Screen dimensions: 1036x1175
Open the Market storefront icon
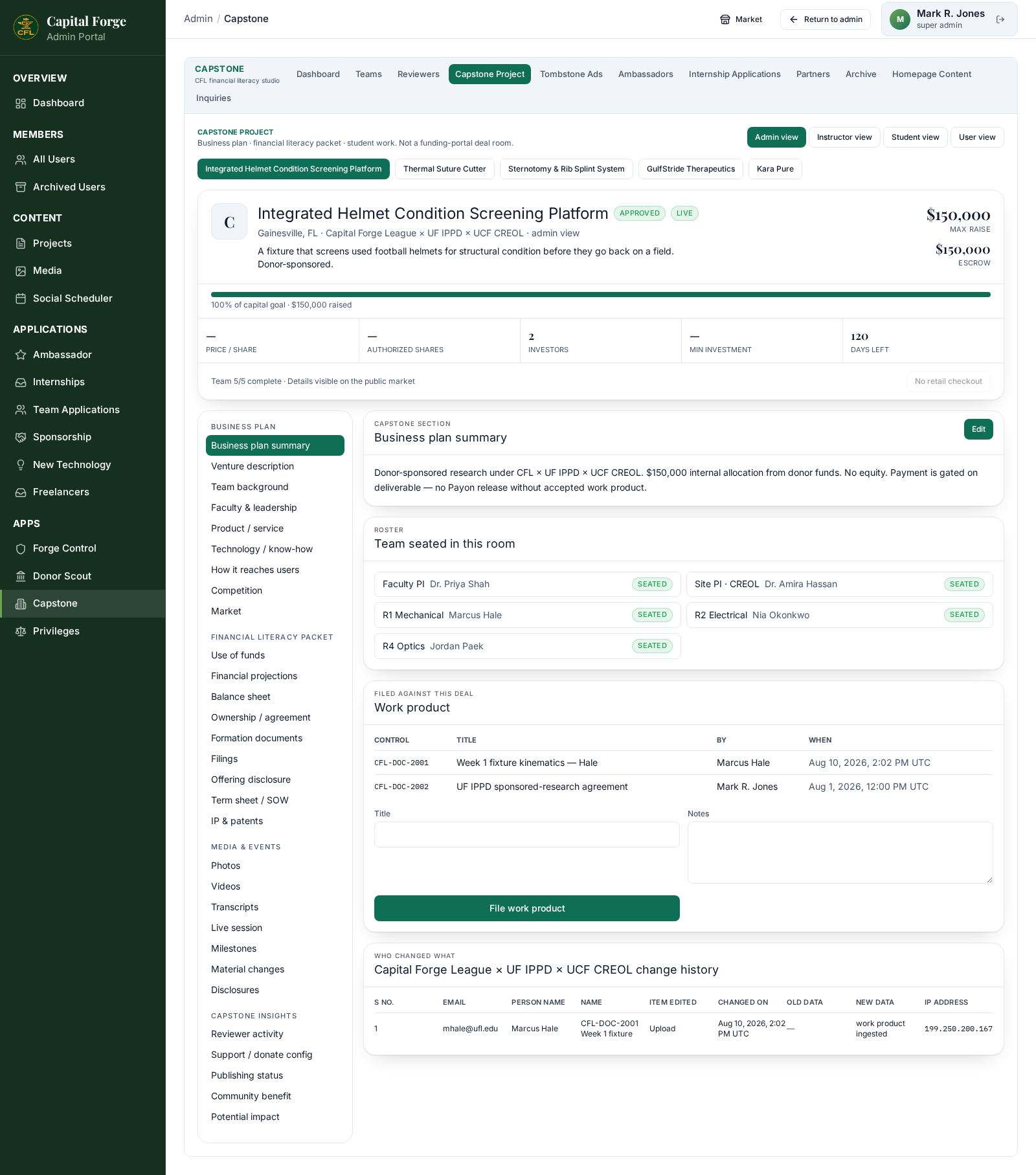click(725, 19)
